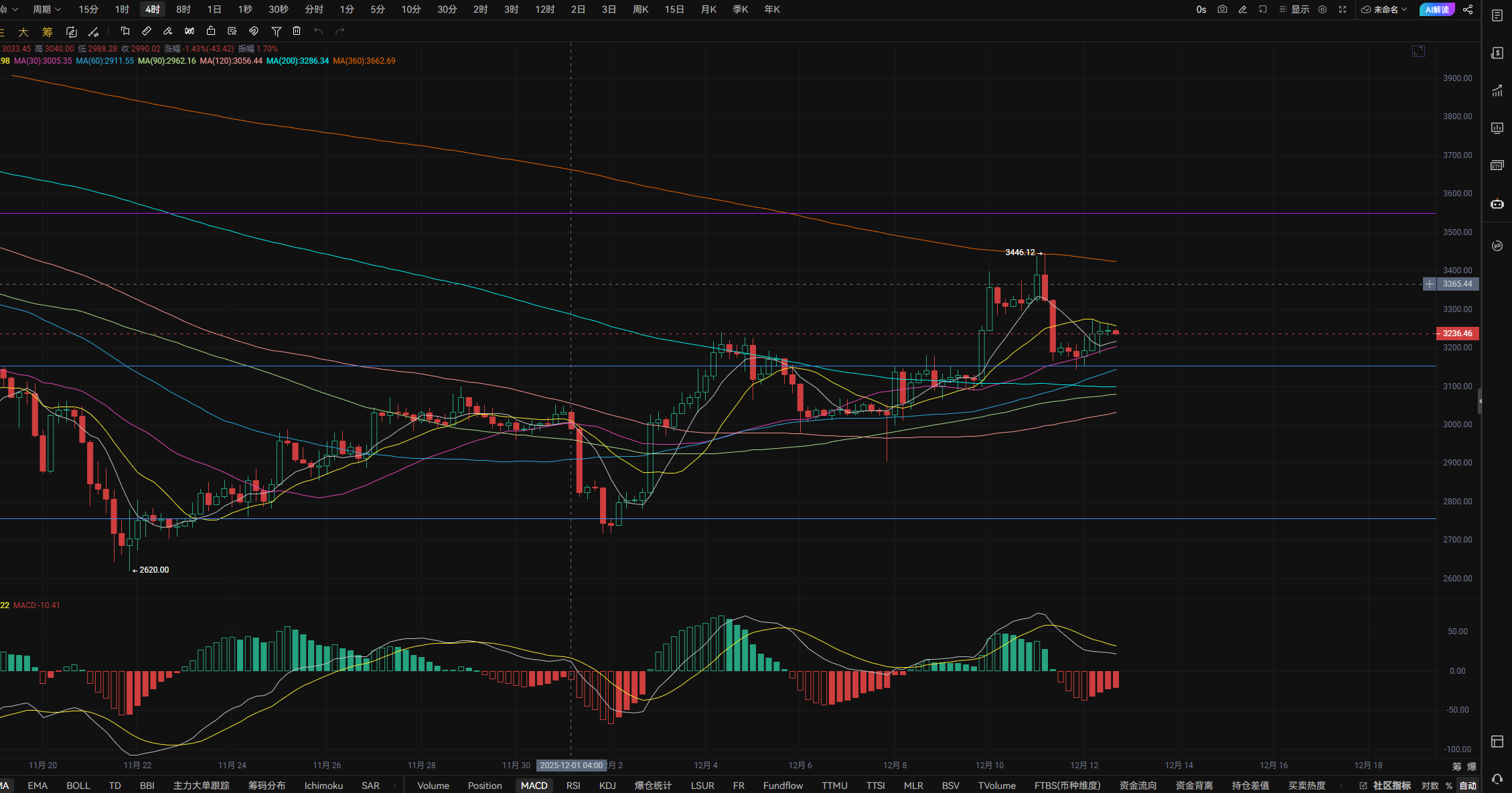Screen dimensions: 1512x793
Task: Switch to the 1日 timeframe
Action: point(214,9)
